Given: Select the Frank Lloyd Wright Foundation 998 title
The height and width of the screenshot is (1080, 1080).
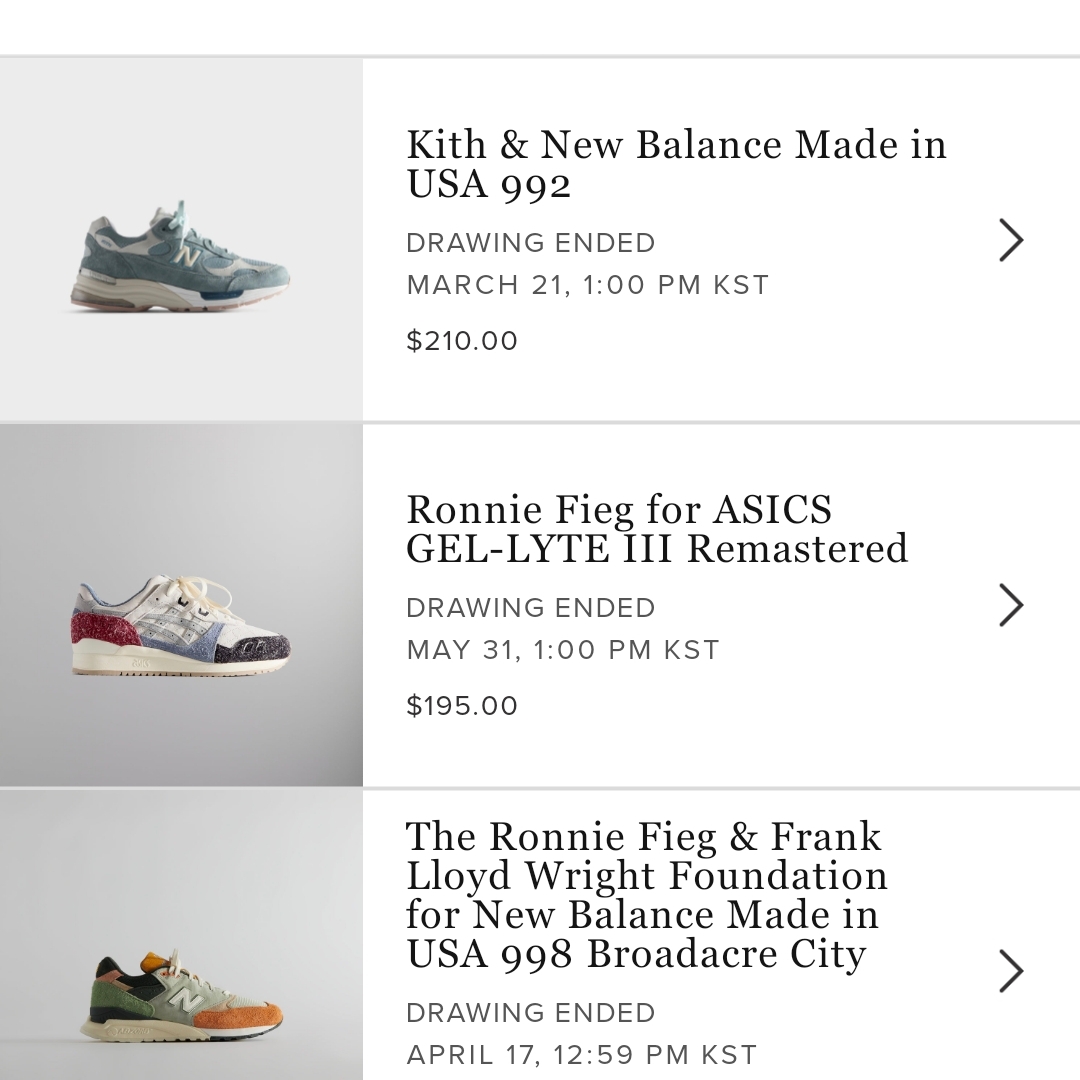Looking at the screenshot, I should pos(646,894).
